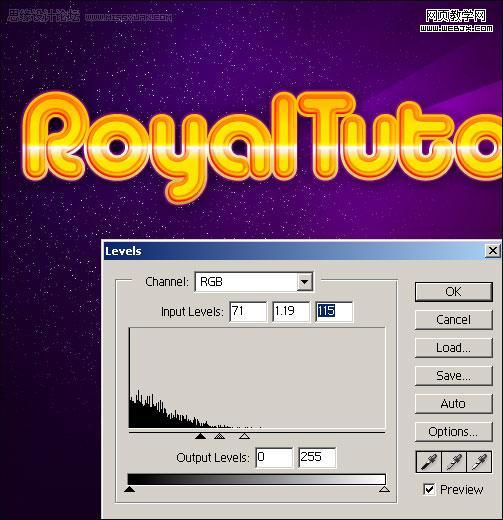Open the Channel RGB dropdown arrow
The image size is (503, 520).
[x=304, y=282]
